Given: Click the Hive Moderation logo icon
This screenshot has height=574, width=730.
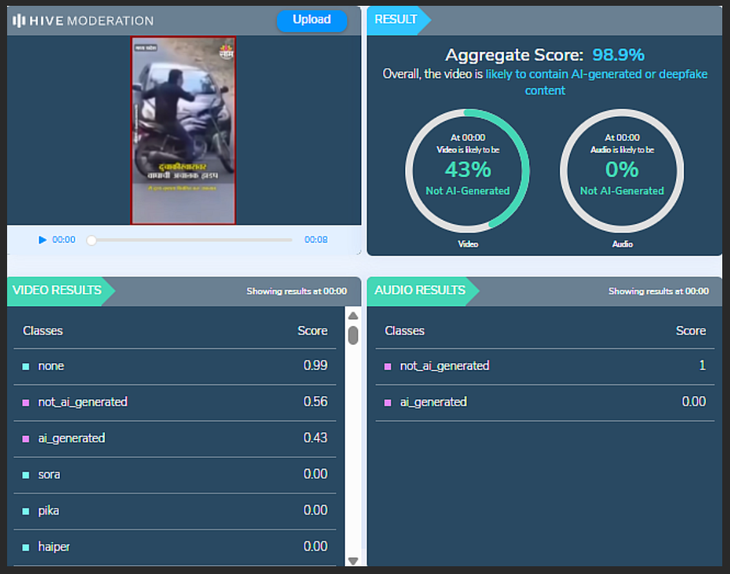Looking at the screenshot, I should [19, 20].
